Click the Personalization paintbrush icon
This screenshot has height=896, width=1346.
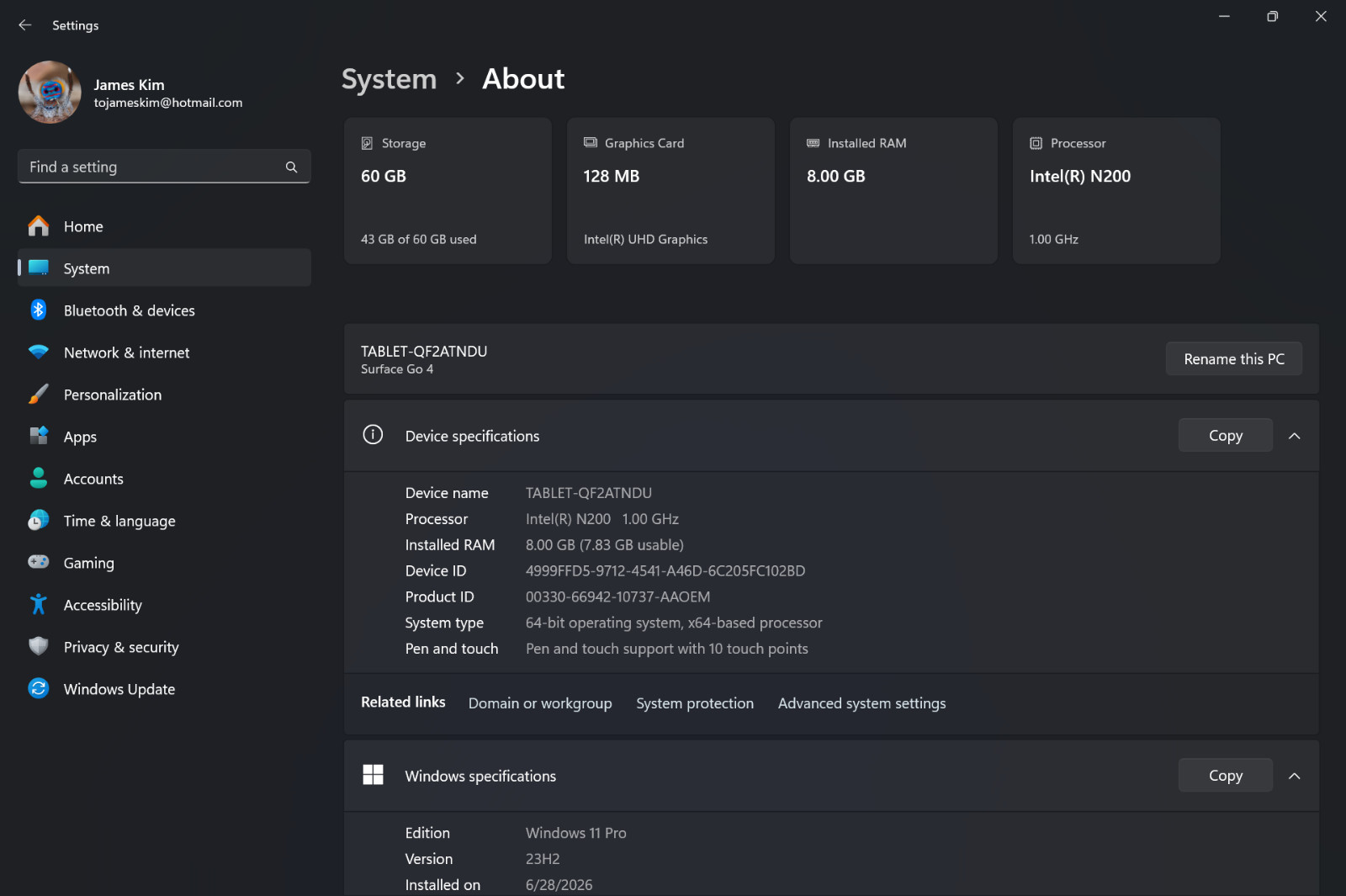(39, 394)
